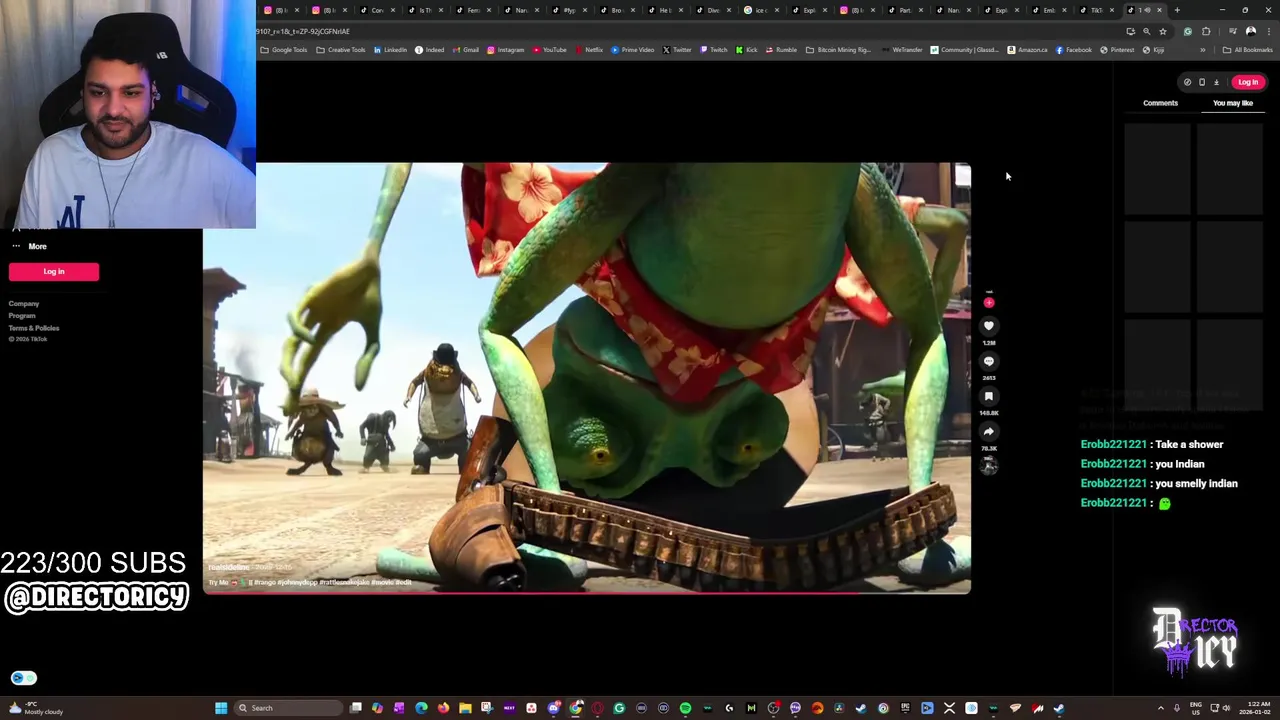
Task: Open the browser profile avatar
Action: pos(1251,31)
